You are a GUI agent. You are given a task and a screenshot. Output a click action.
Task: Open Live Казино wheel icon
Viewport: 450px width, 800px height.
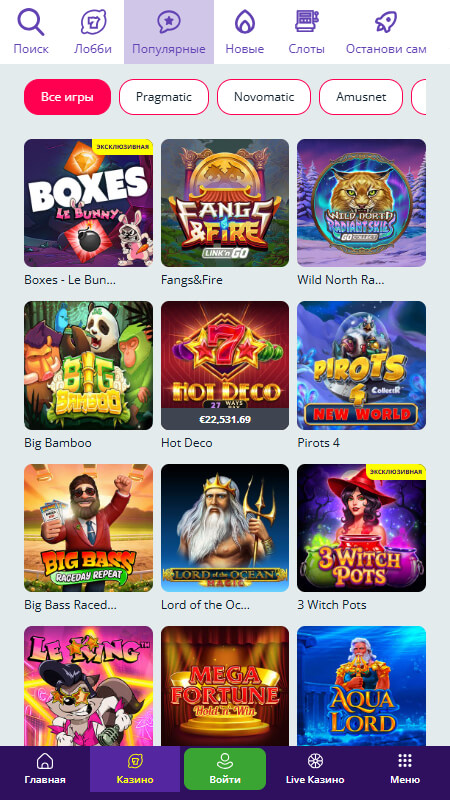coord(315,761)
